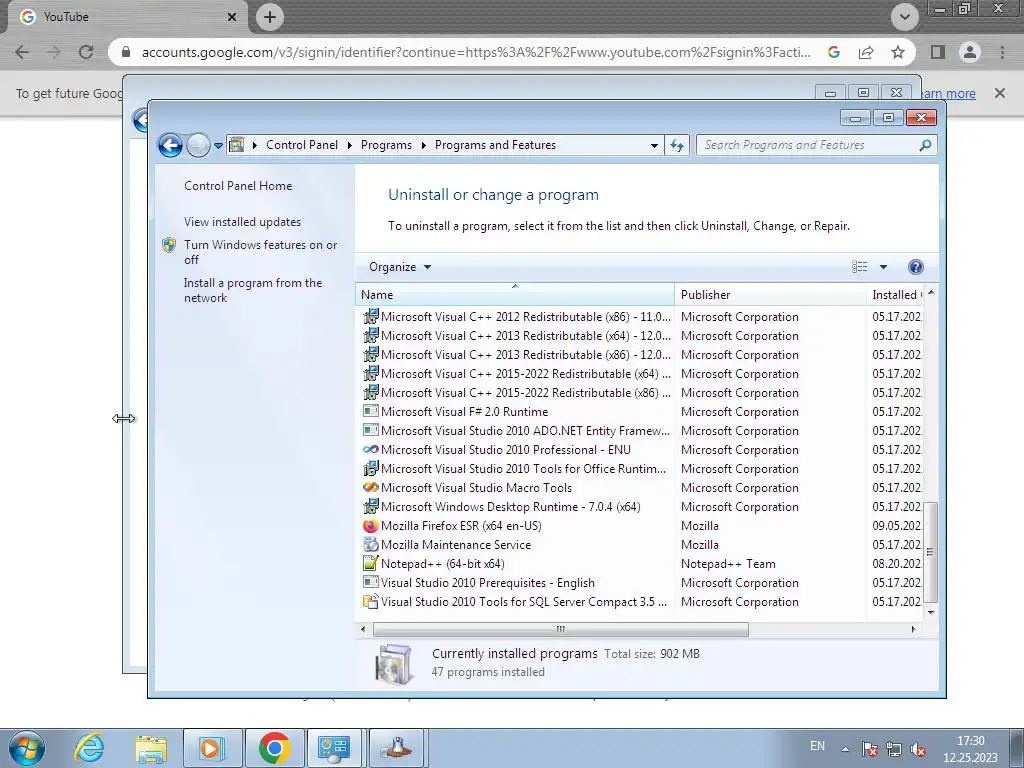Select Microsoft Visual Studio Macro Tools icon
The width and height of the screenshot is (1024, 768).
[370, 487]
